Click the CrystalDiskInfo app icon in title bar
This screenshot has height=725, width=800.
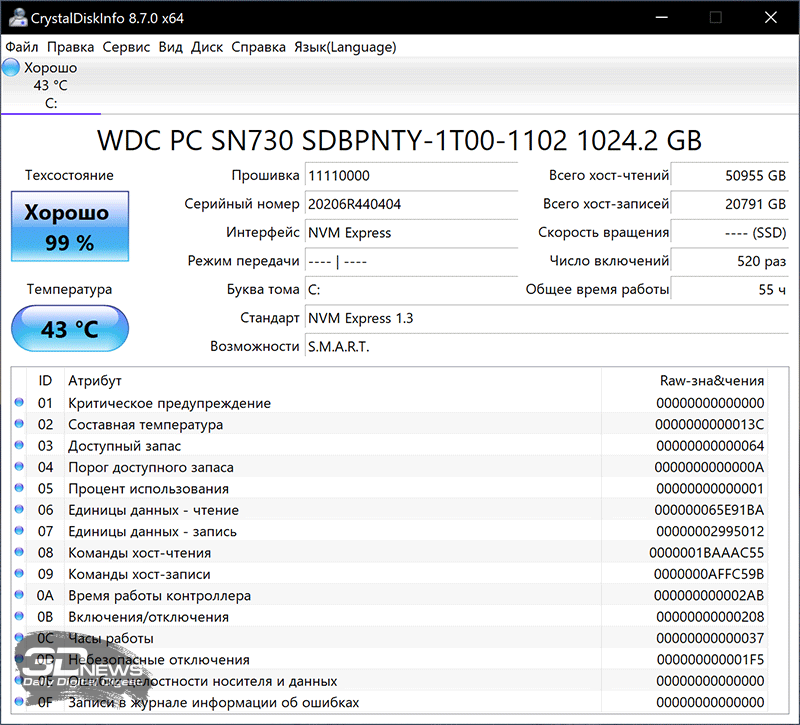pos(18,18)
